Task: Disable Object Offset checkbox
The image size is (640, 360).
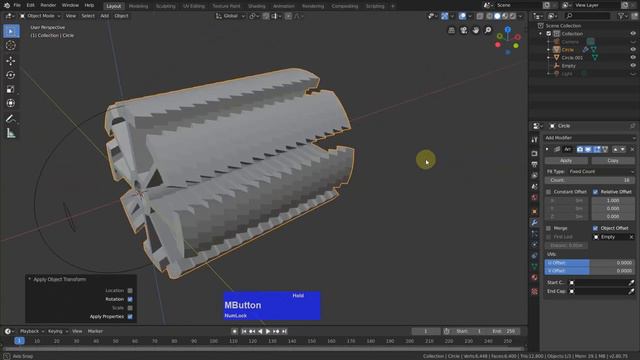Action: pos(595,228)
